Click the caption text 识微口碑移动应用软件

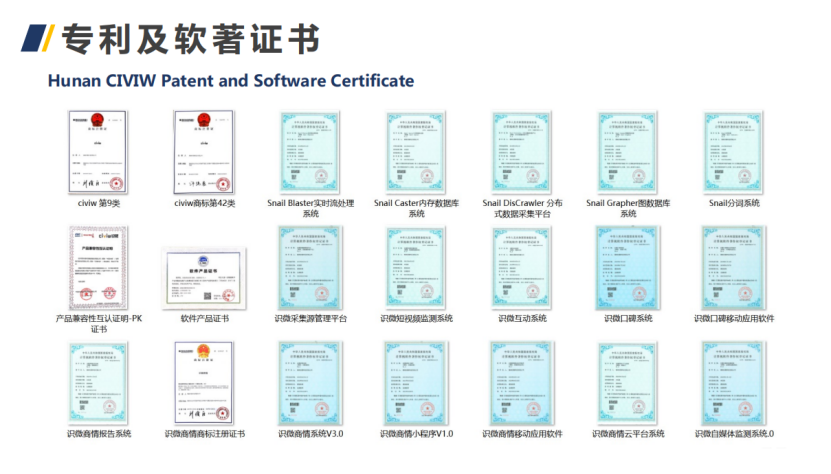[x=735, y=318]
